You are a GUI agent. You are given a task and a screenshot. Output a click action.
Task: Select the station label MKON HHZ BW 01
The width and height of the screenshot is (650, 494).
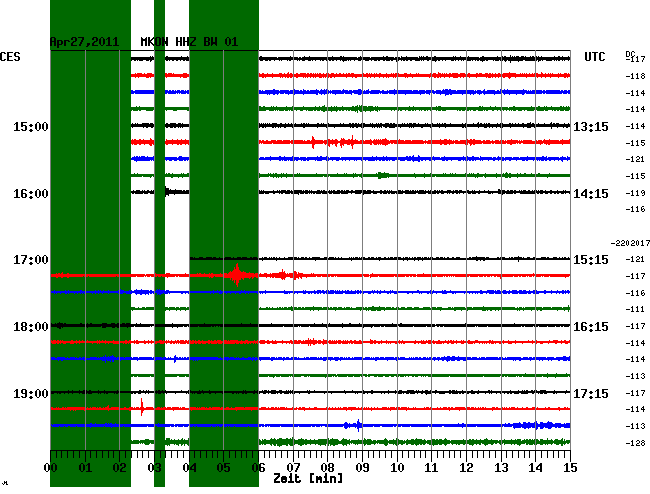189,42
